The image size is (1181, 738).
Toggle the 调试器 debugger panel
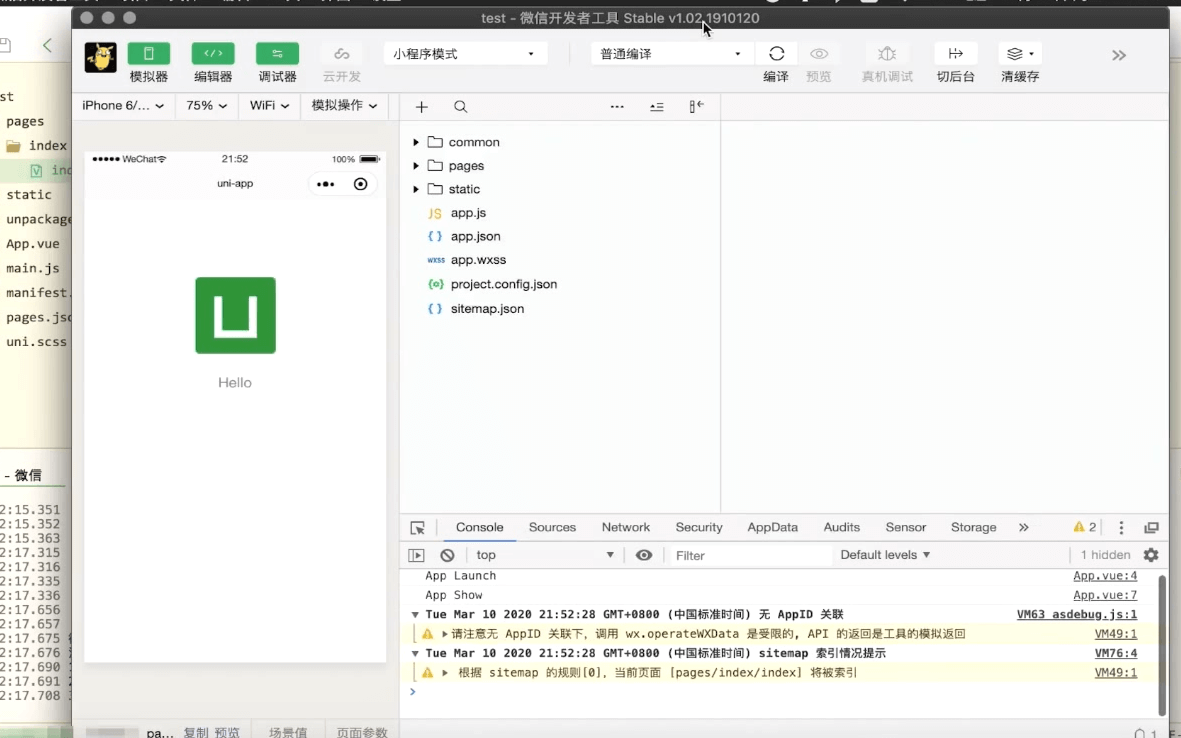tap(277, 53)
